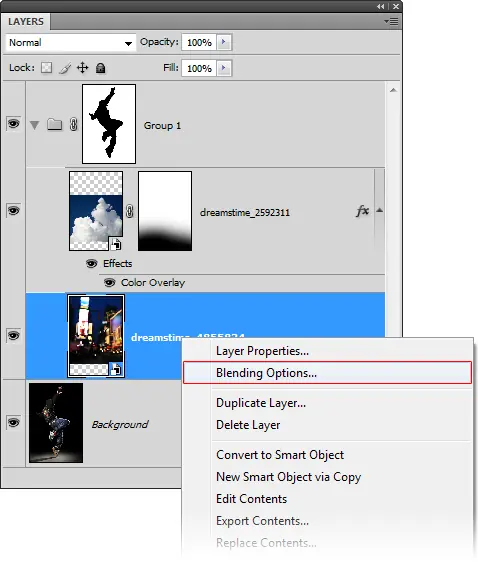Click the lock position move icon

83,68
